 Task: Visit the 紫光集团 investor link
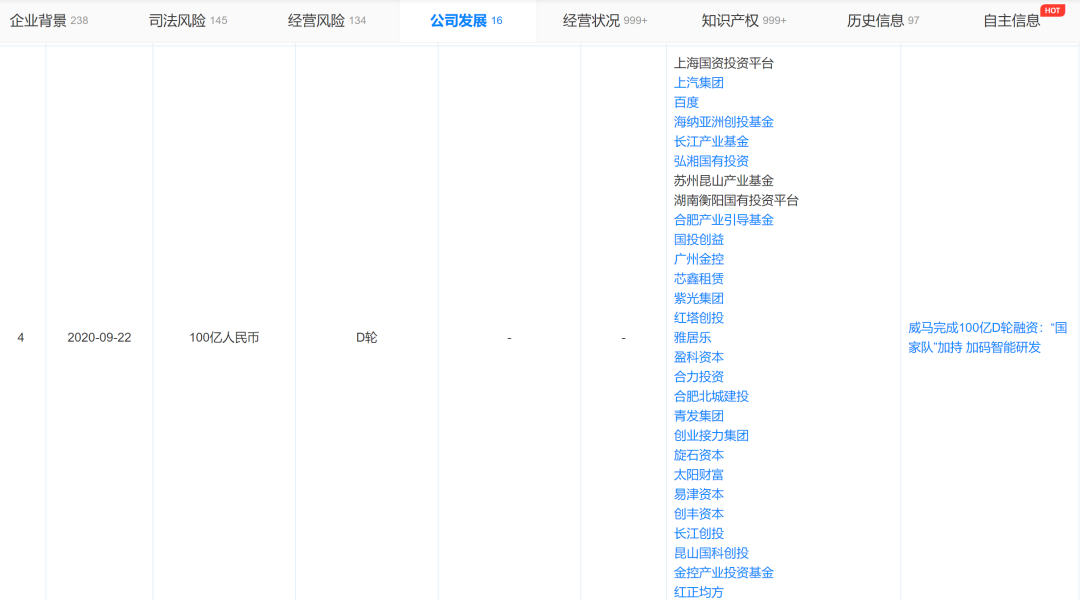(x=699, y=298)
